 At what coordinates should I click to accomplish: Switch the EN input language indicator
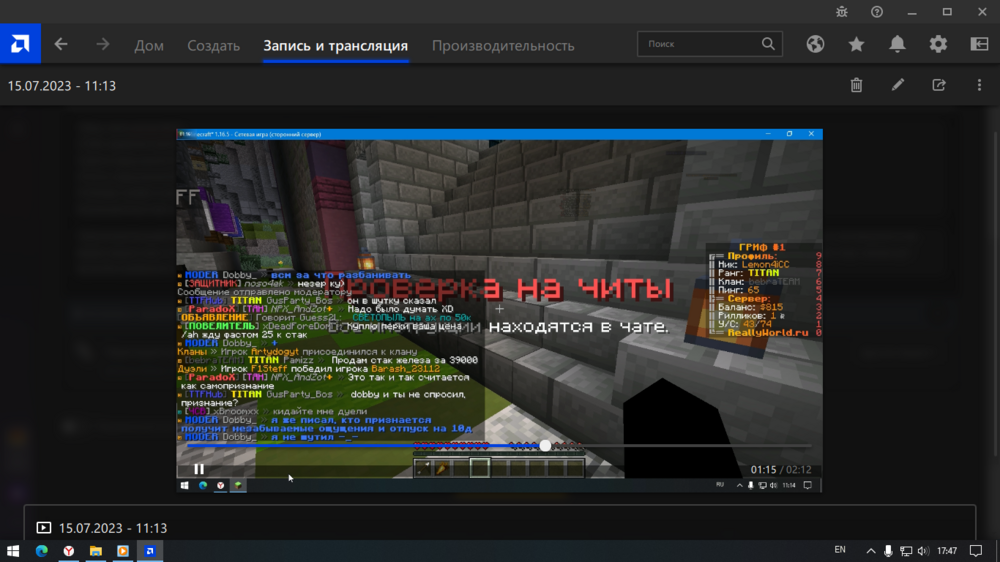pos(840,550)
